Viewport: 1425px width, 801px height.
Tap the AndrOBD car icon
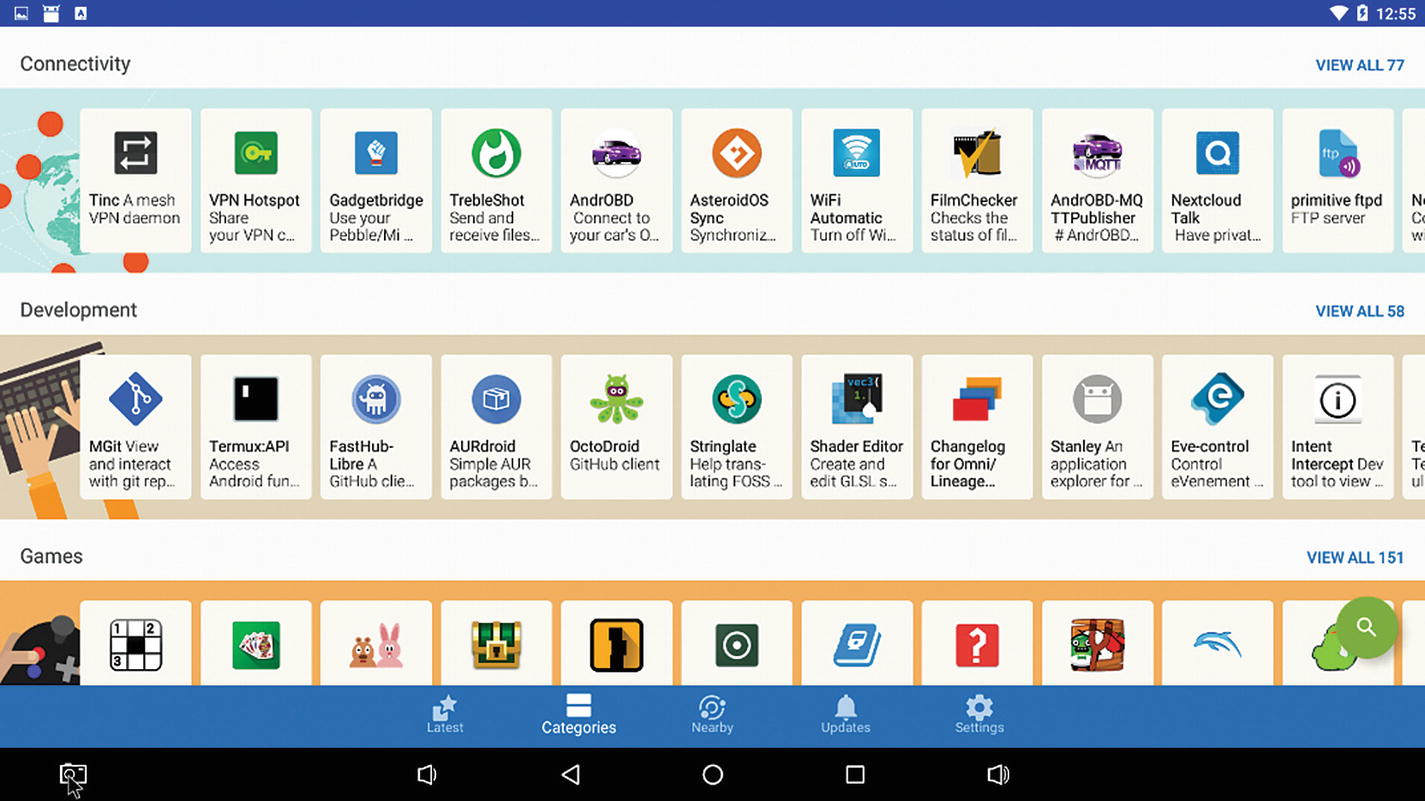(x=616, y=153)
